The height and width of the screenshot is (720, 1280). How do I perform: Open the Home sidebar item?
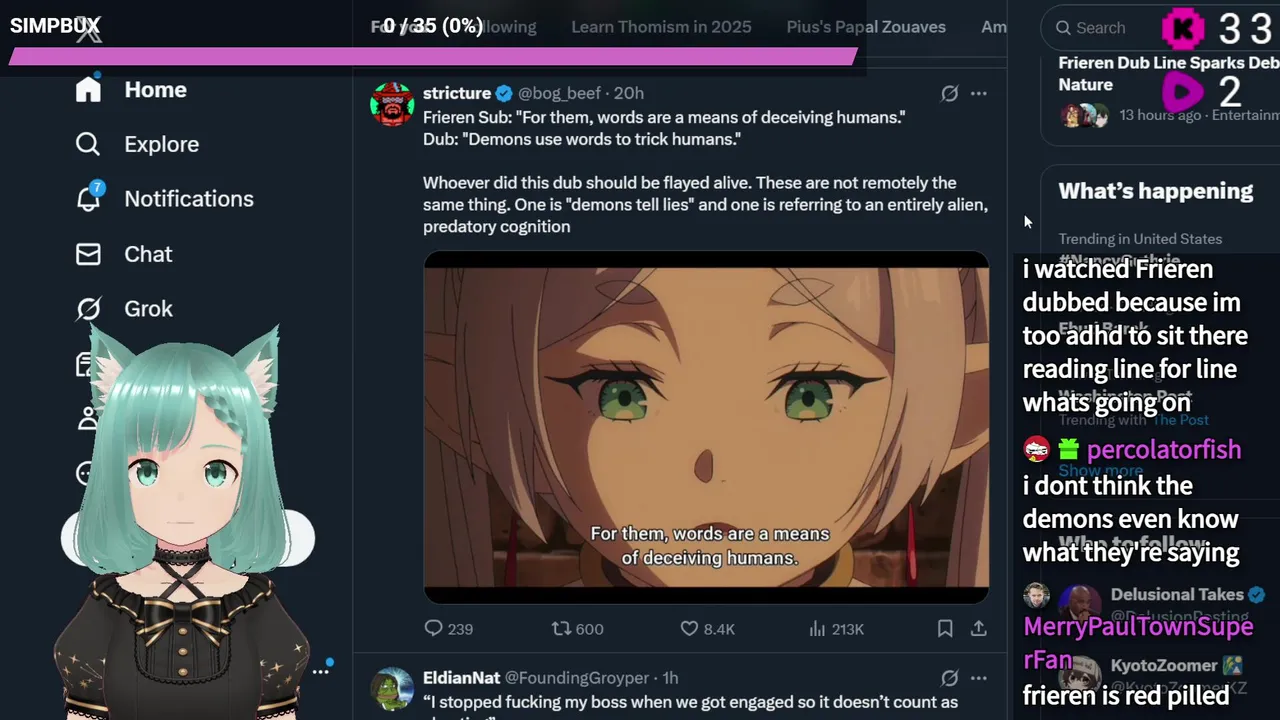[x=131, y=90]
